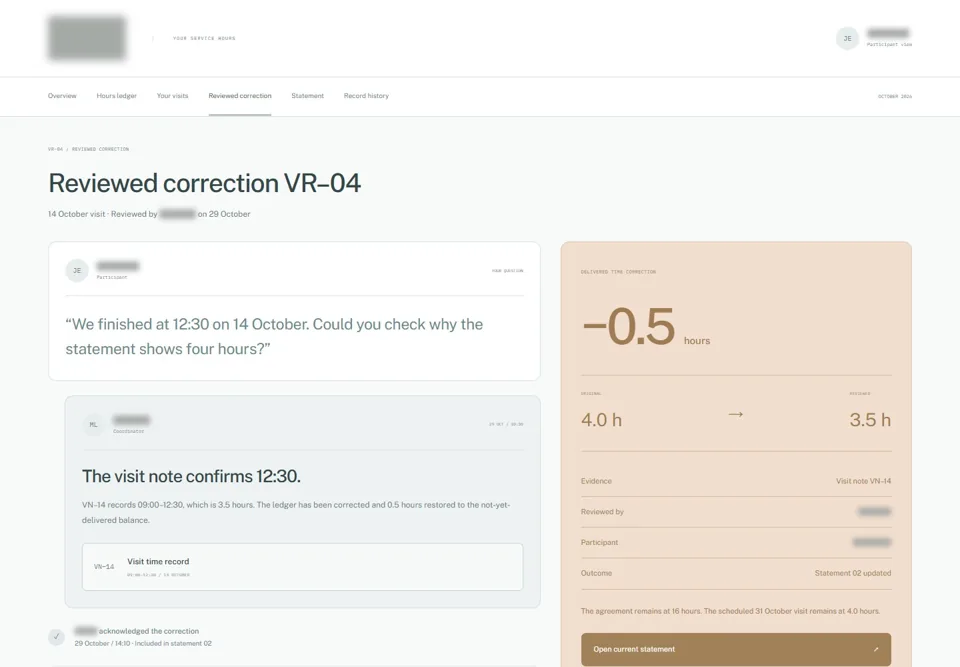Click the Visit note VN-14 evidence value

tap(863, 481)
